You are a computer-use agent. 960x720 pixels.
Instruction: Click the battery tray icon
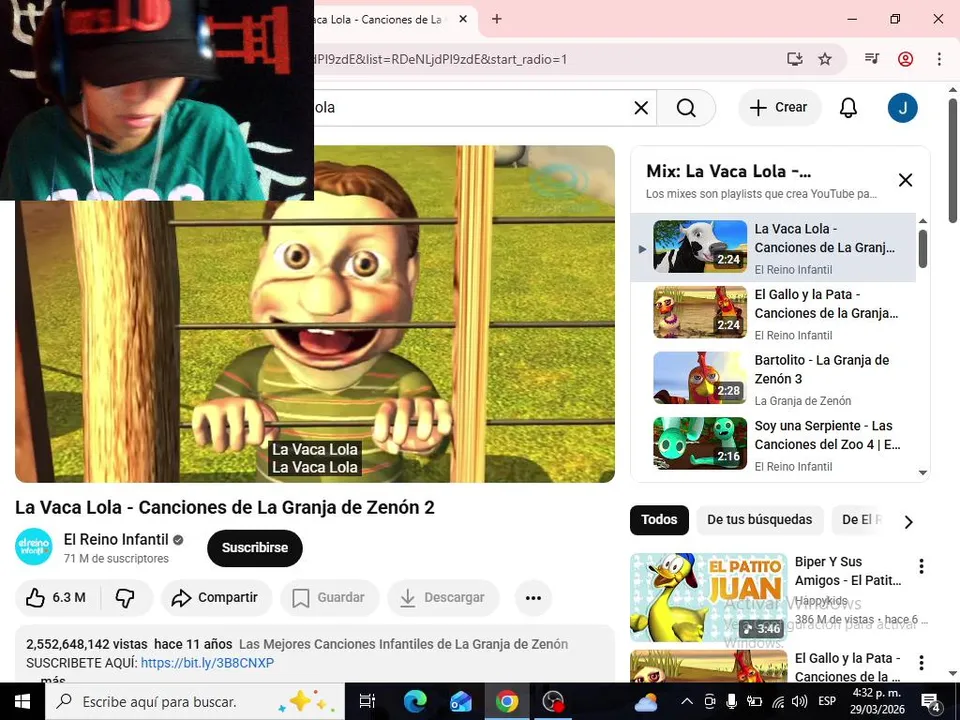754,702
